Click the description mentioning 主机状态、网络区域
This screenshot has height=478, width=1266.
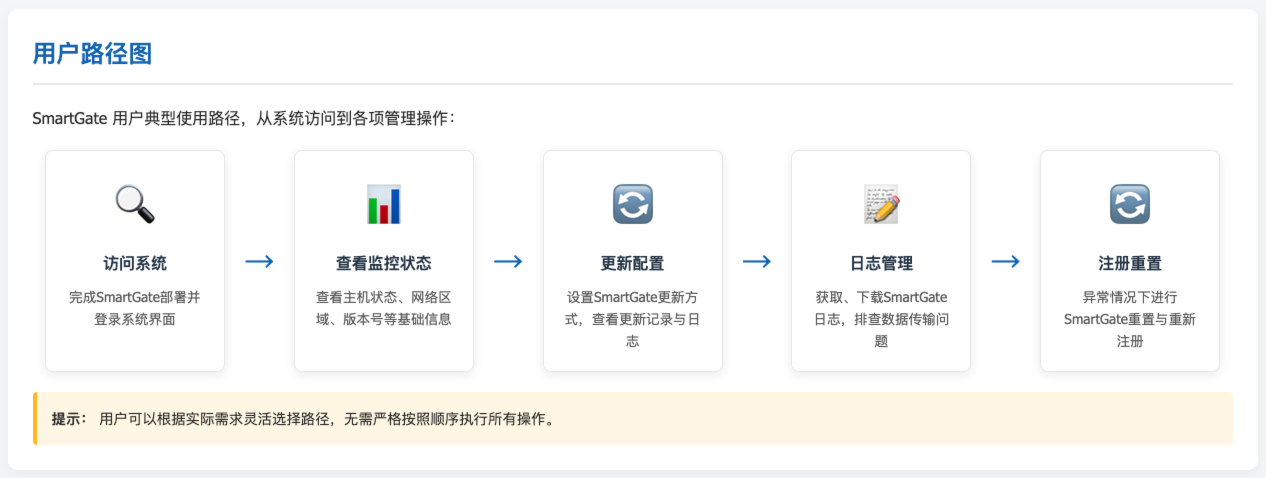point(384,308)
